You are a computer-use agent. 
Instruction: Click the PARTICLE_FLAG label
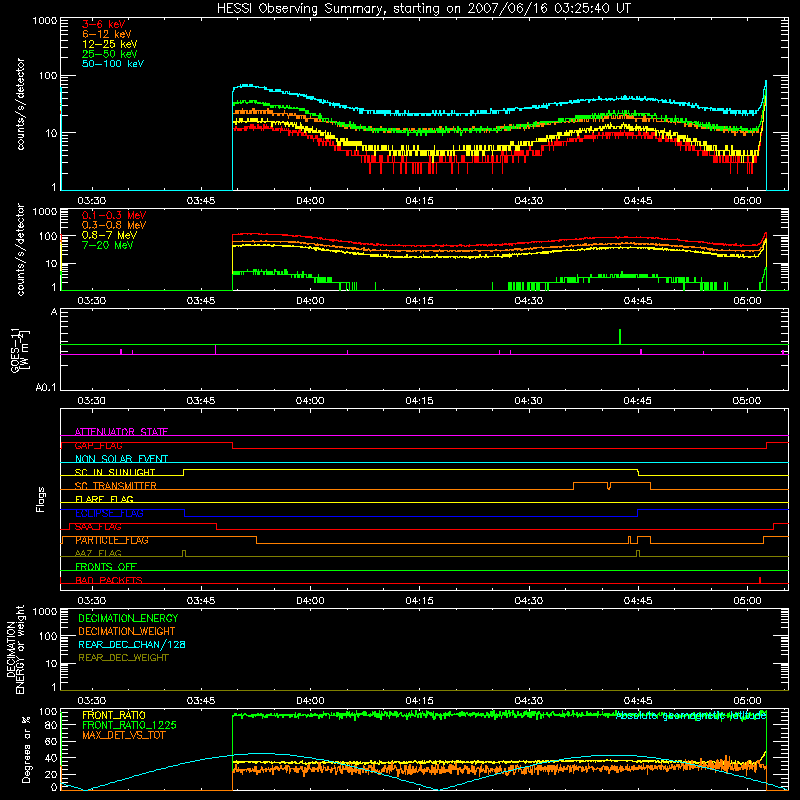pyautogui.click(x=112, y=540)
